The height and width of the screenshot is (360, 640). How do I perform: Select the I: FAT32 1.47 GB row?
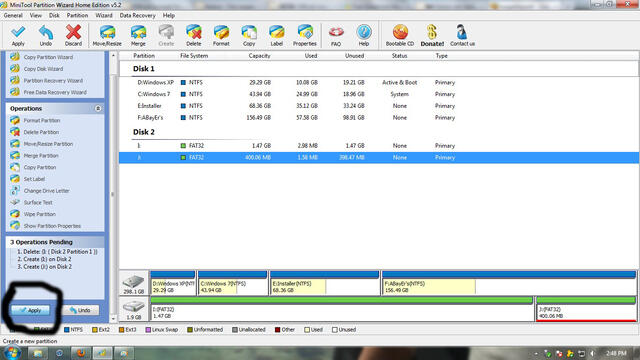pos(379,146)
